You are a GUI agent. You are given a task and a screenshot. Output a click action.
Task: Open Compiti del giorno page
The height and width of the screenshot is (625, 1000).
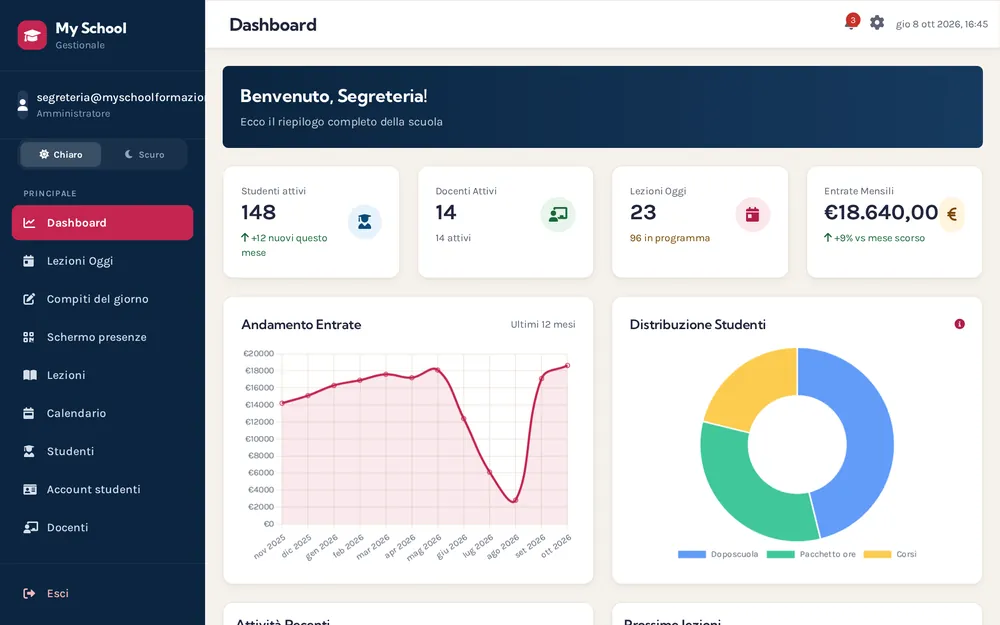click(x=102, y=299)
